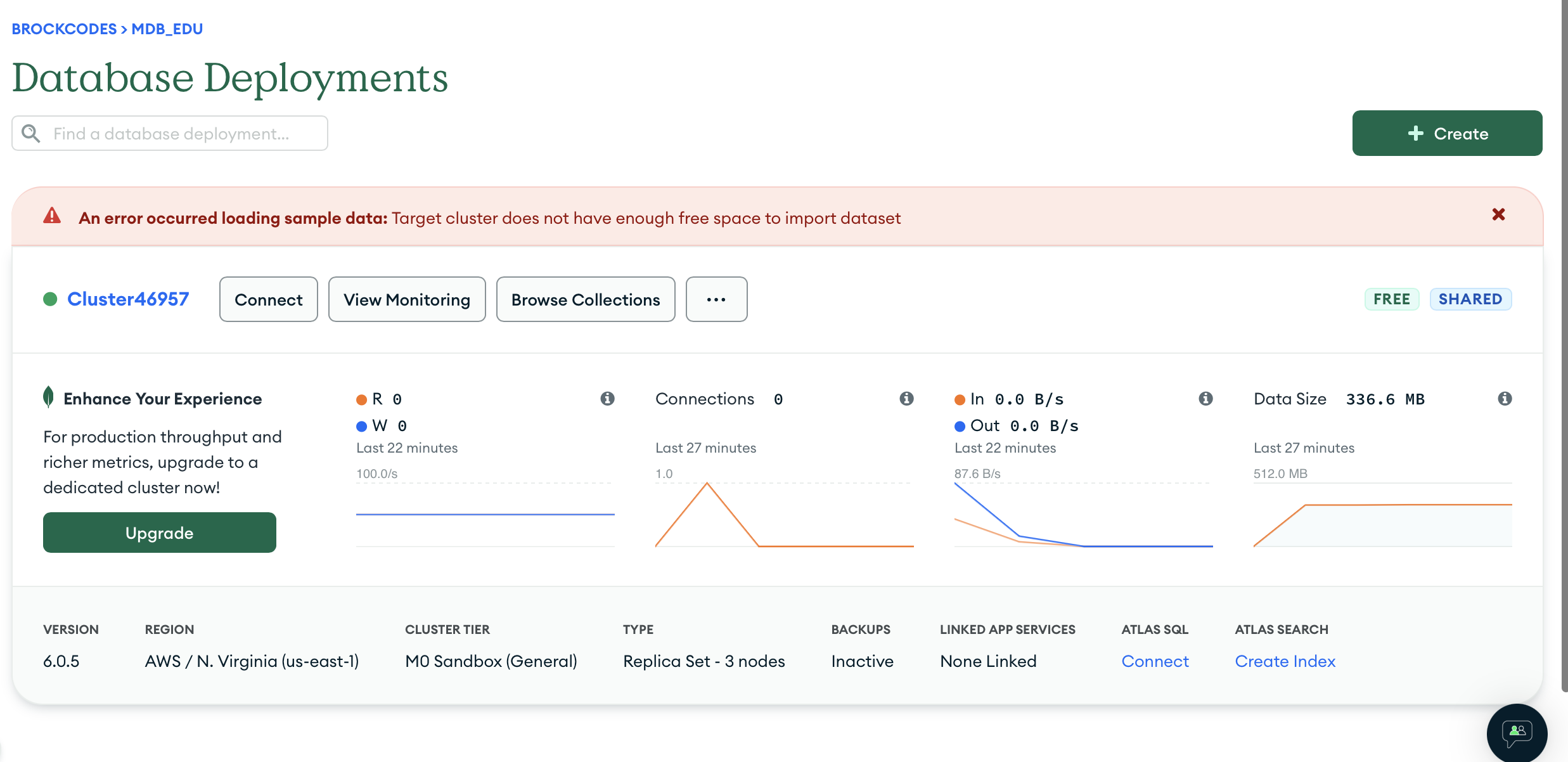This screenshot has height=762, width=1568.
Task: Click the info icon beside R/W operations
Action: pyautogui.click(x=607, y=398)
